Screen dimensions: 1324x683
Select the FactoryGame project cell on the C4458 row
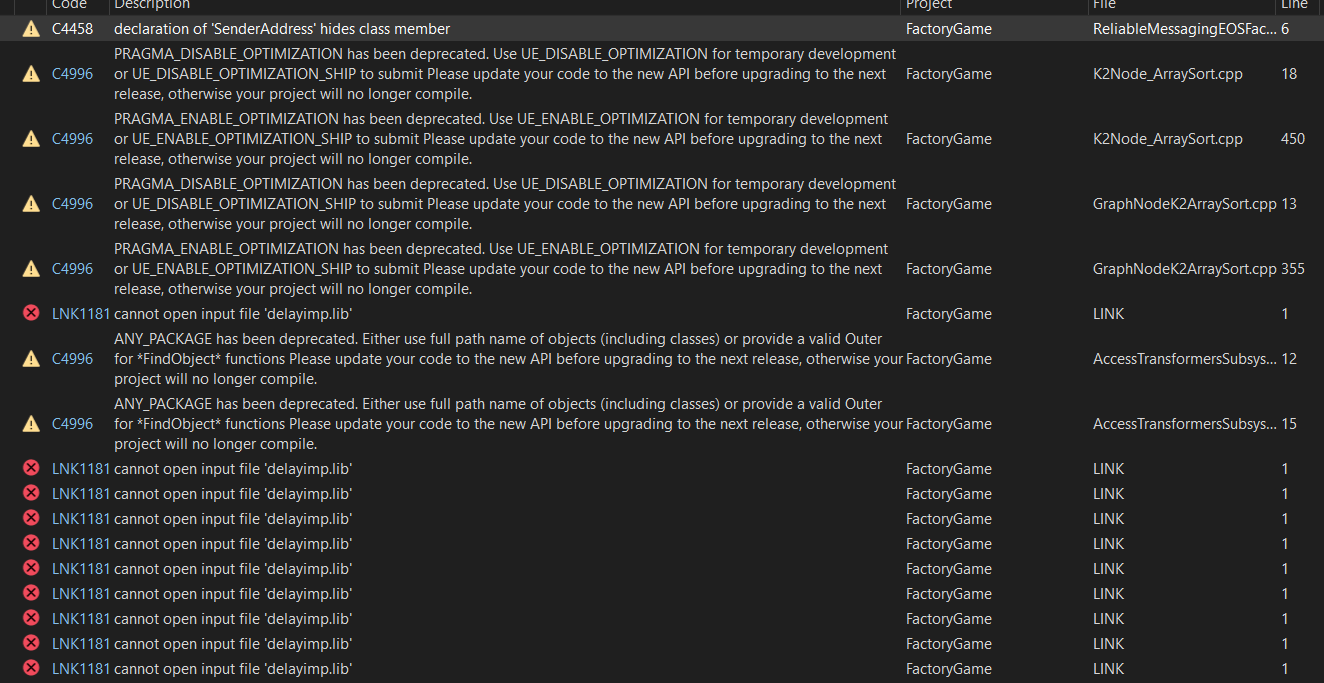click(948, 28)
